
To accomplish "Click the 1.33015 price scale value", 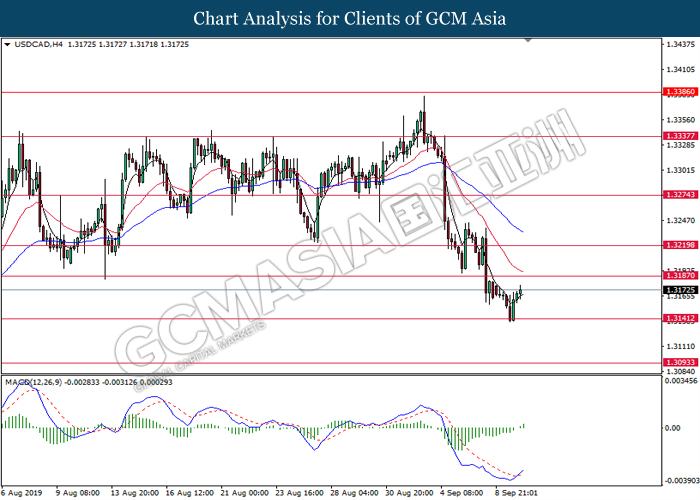I will 681,171.
